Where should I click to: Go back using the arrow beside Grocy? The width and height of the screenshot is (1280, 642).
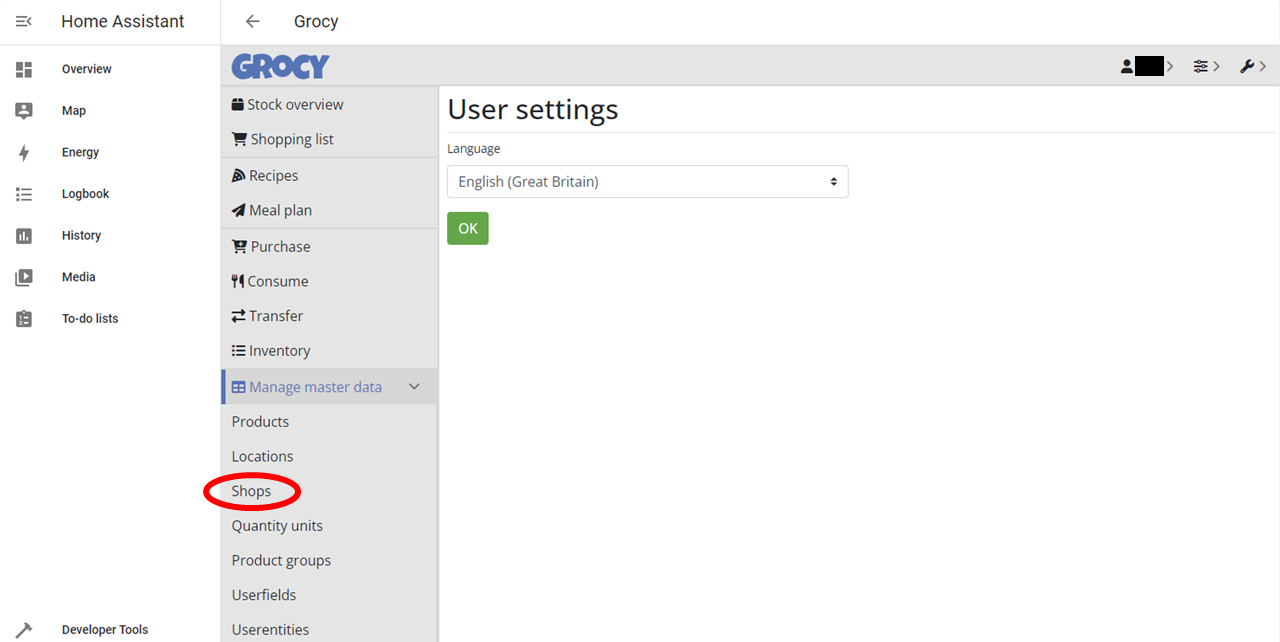click(252, 21)
